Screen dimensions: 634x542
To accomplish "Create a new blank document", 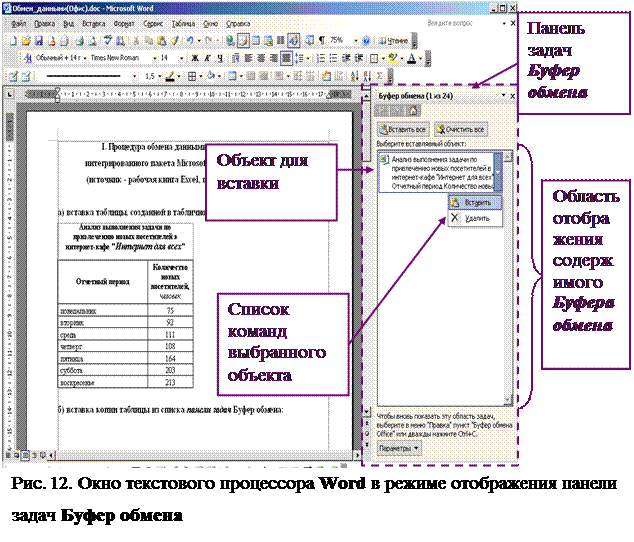I will pos(13,40).
